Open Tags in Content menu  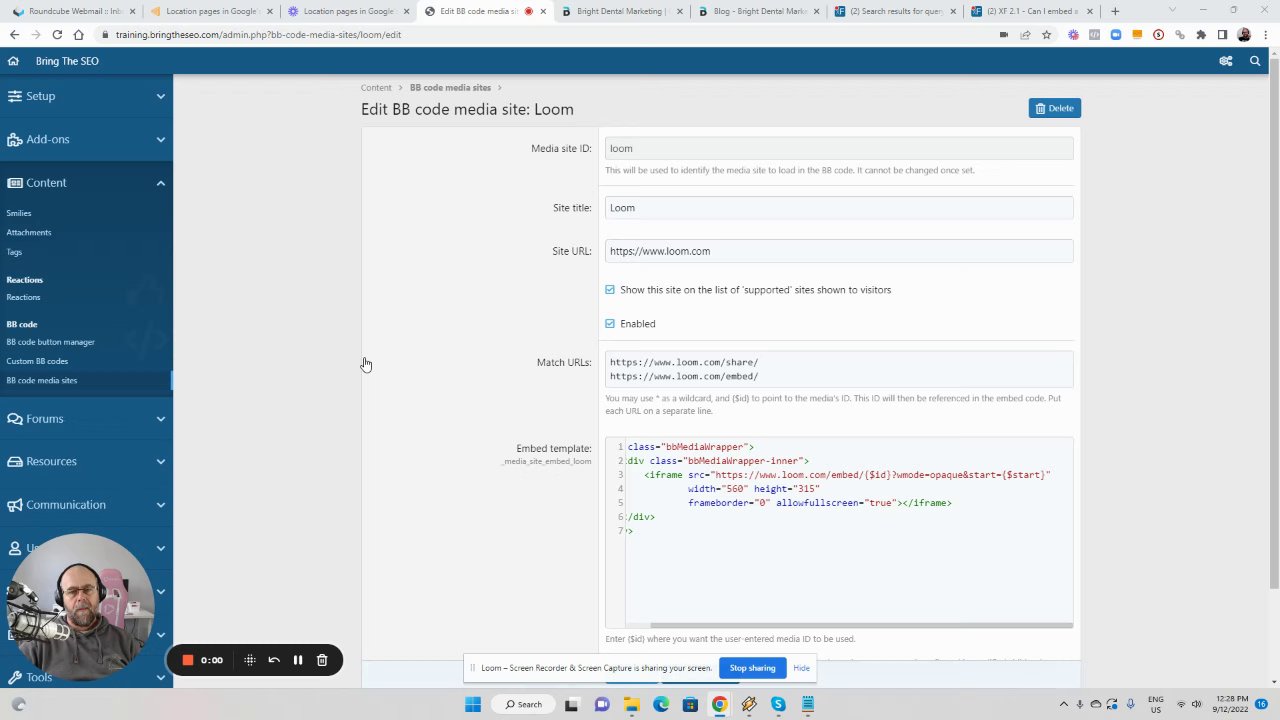[x=14, y=252]
